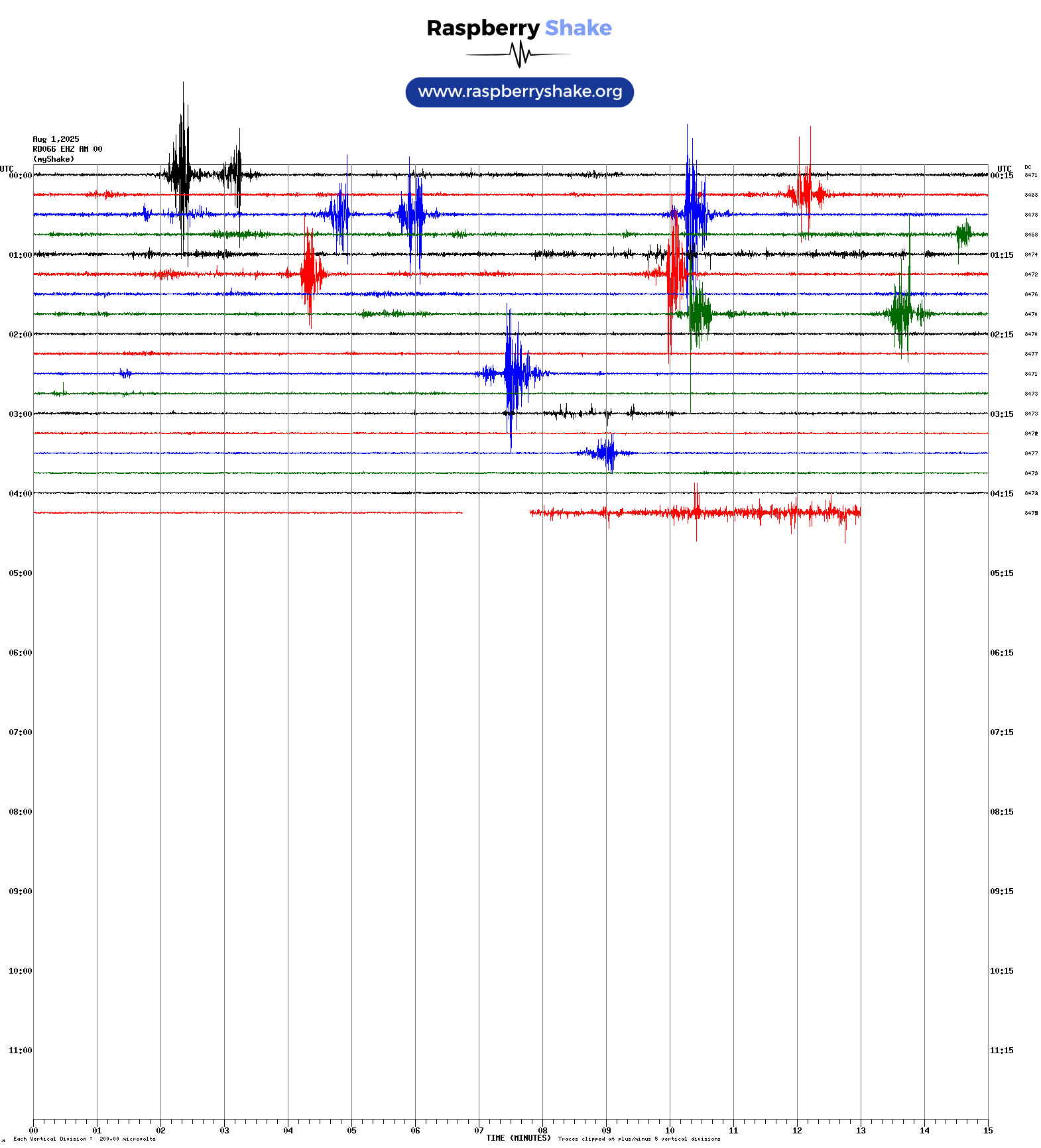Click the seismic waveform icon under the logo
This screenshot has width=1041, height=1148.
coord(519,54)
